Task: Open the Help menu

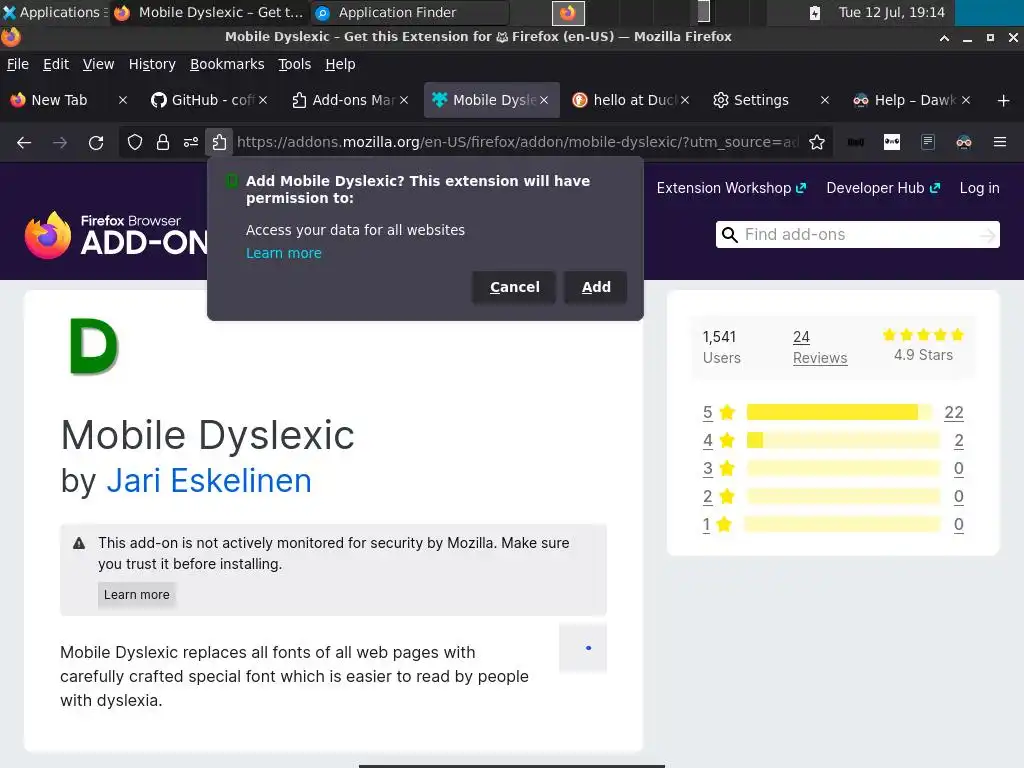Action: 340,64
